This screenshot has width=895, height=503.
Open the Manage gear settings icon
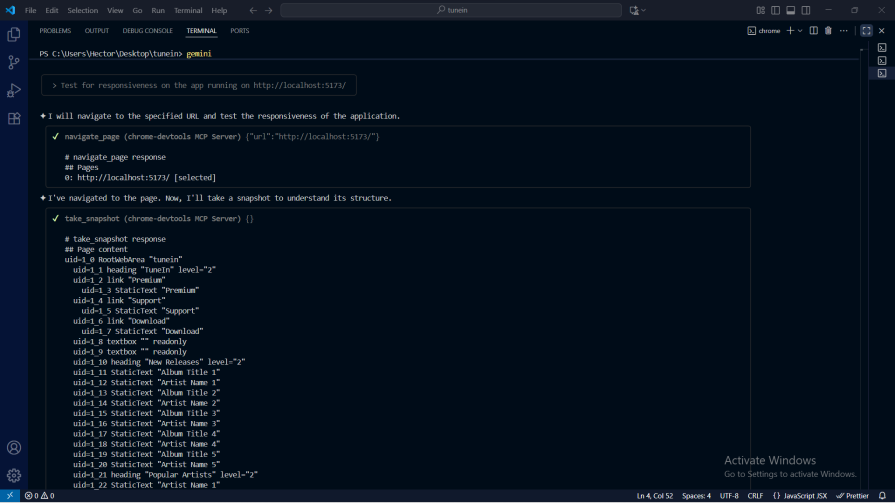[x=14, y=475]
